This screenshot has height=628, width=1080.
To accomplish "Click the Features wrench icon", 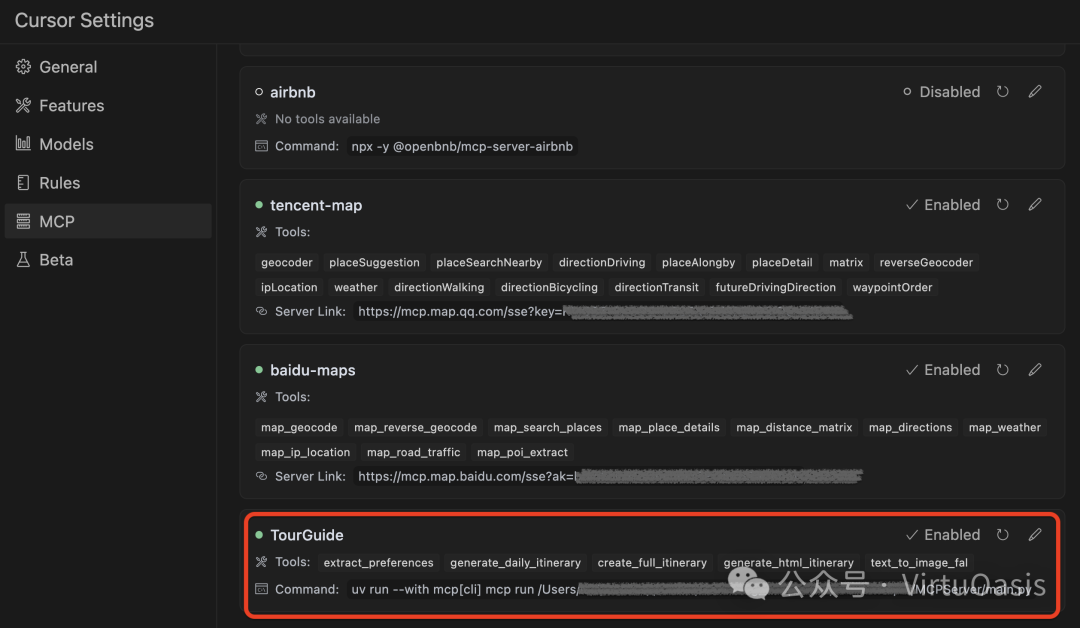I will [23, 105].
